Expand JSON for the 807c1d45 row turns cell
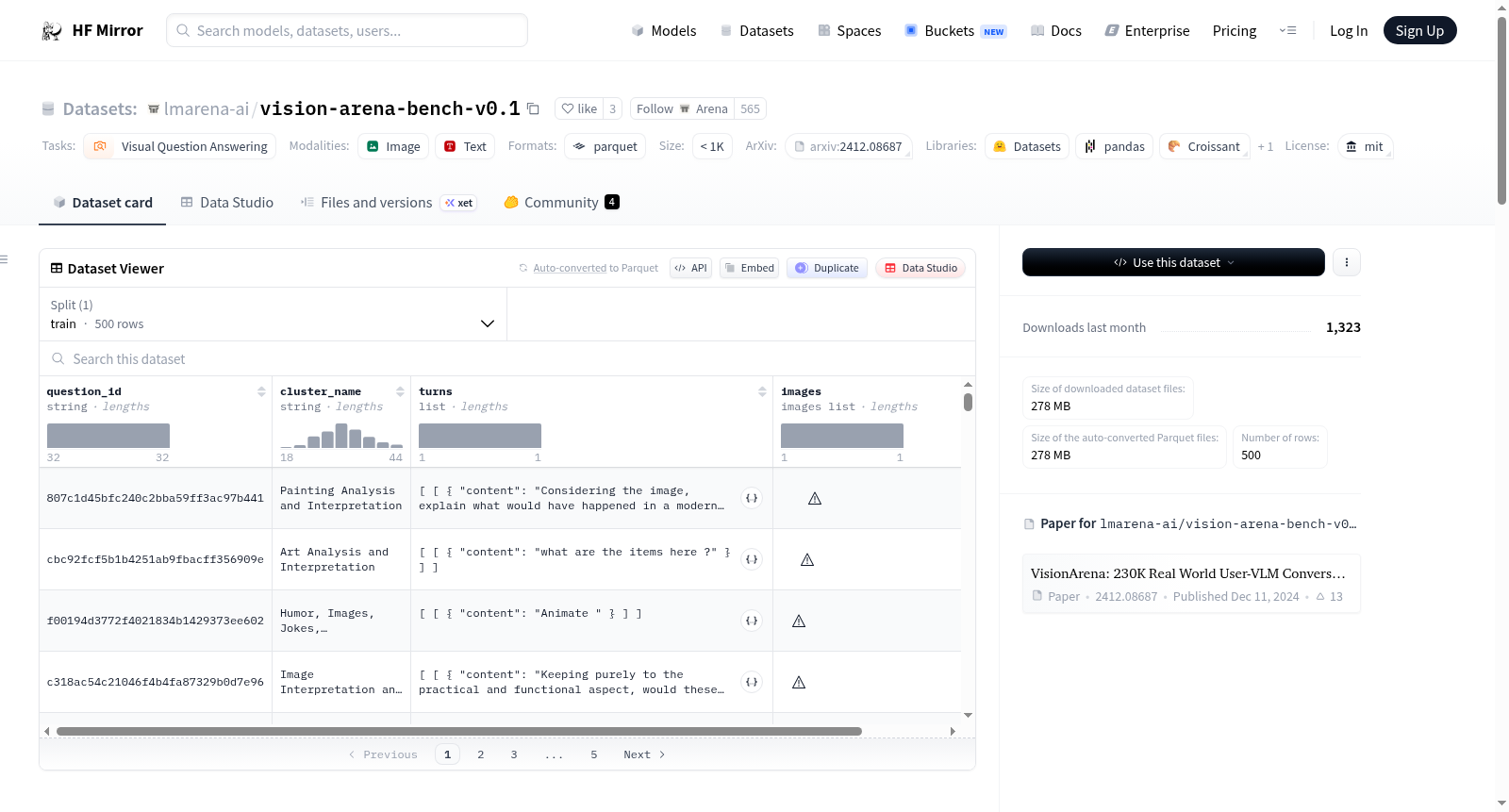Viewport: 1509px width, 812px height. pyautogui.click(x=752, y=498)
